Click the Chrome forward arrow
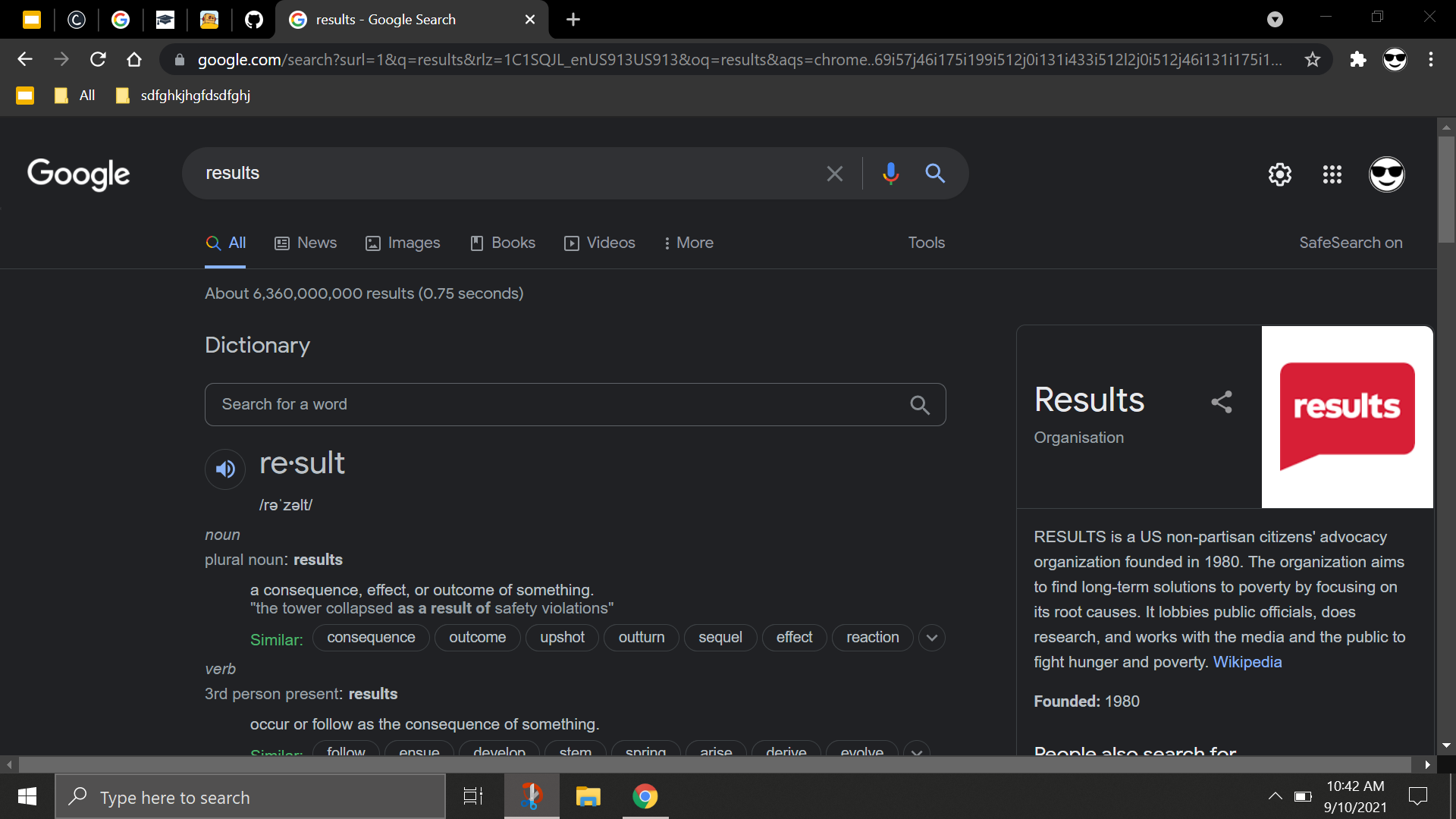This screenshot has height=819, width=1456. 61,59
